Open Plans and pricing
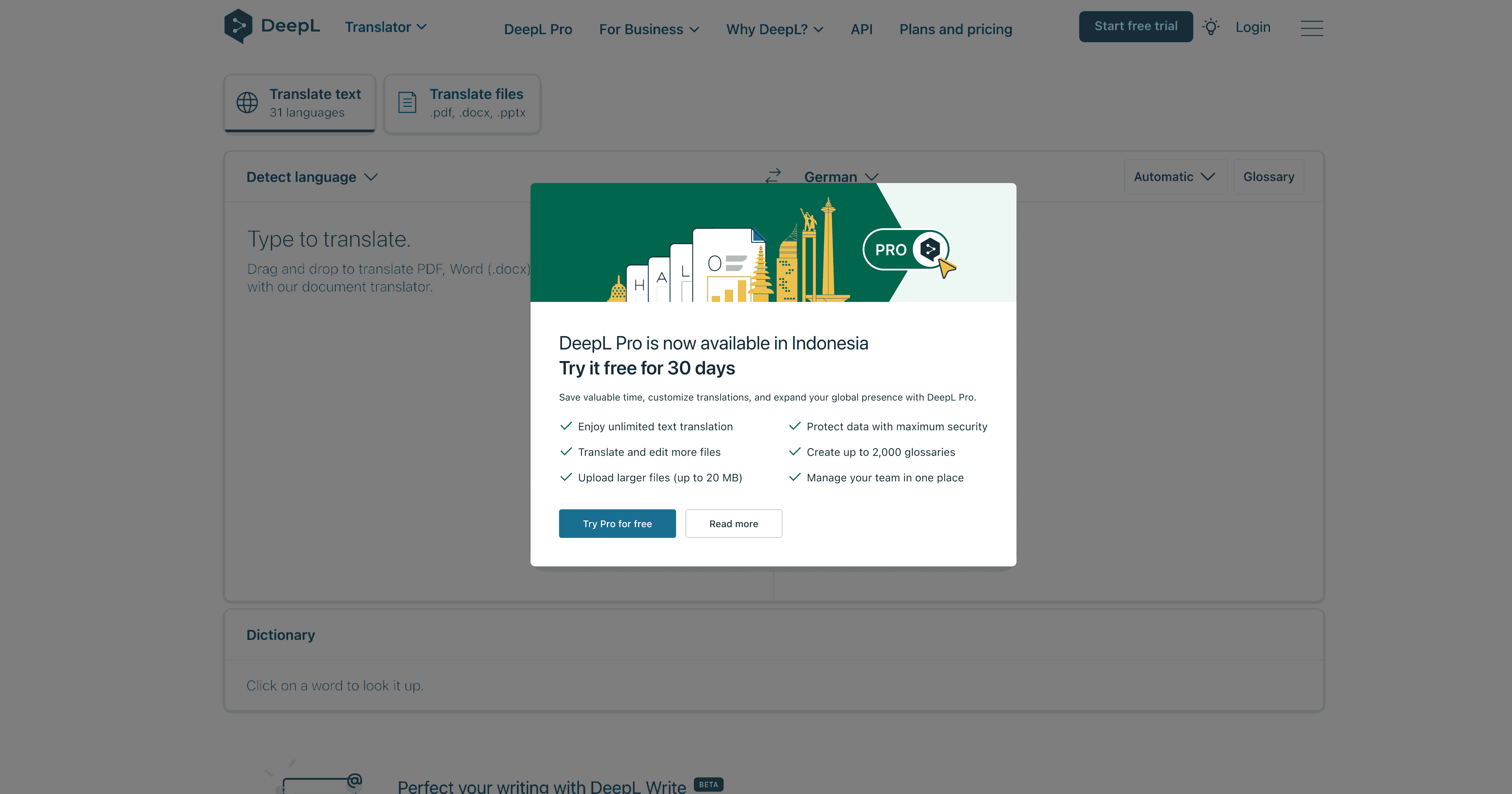Image resolution: width=1512 pixels, height=794 pixels. click(956, 29)
